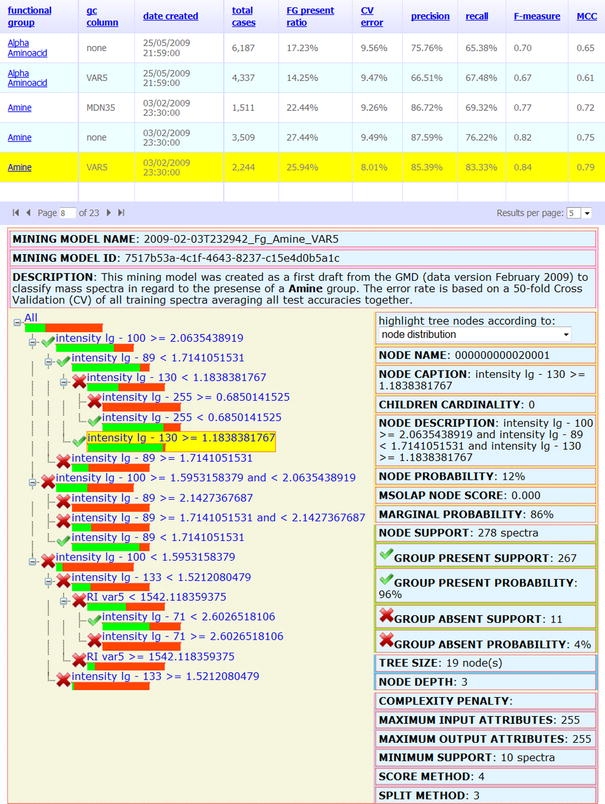
Task: Collapse node intensity lg - 89 < 1.7141051531 under first branch
Action: pos(49,362)
